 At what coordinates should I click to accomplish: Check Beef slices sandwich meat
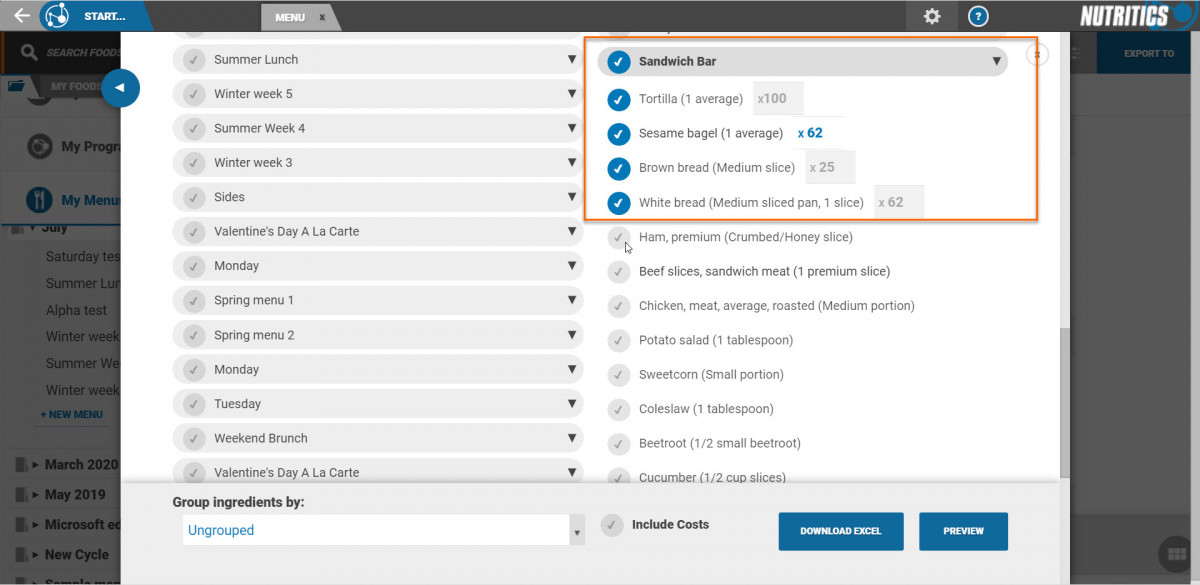pos(619,271)
